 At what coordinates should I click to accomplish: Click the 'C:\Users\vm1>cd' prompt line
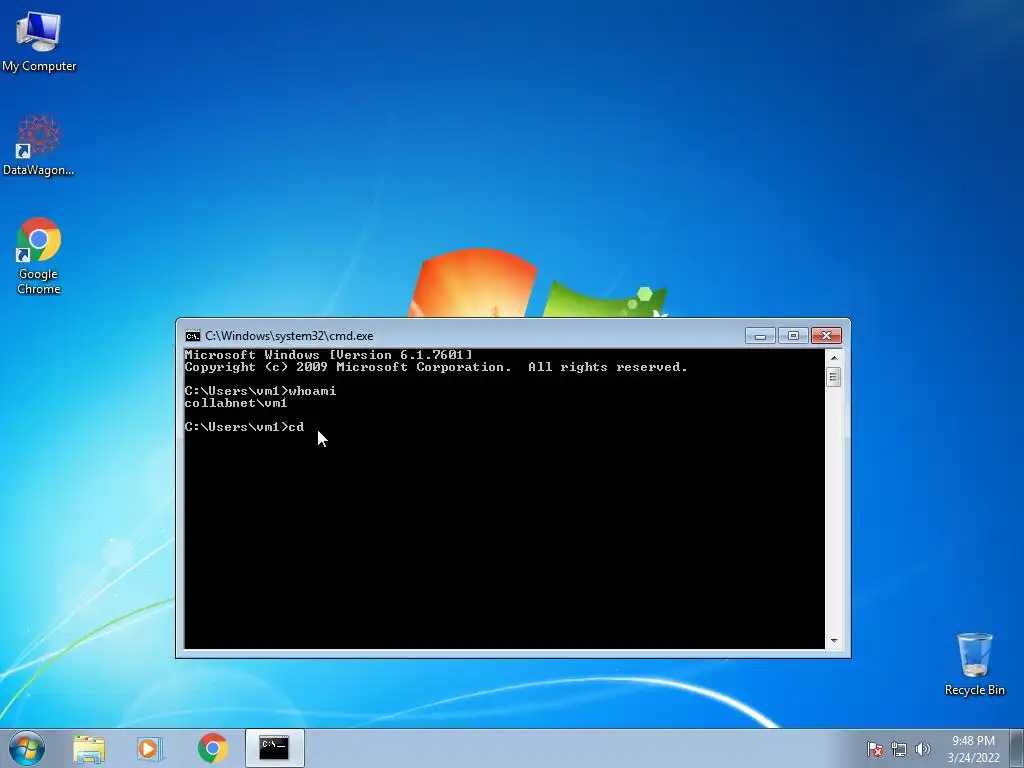pos(244,426)
